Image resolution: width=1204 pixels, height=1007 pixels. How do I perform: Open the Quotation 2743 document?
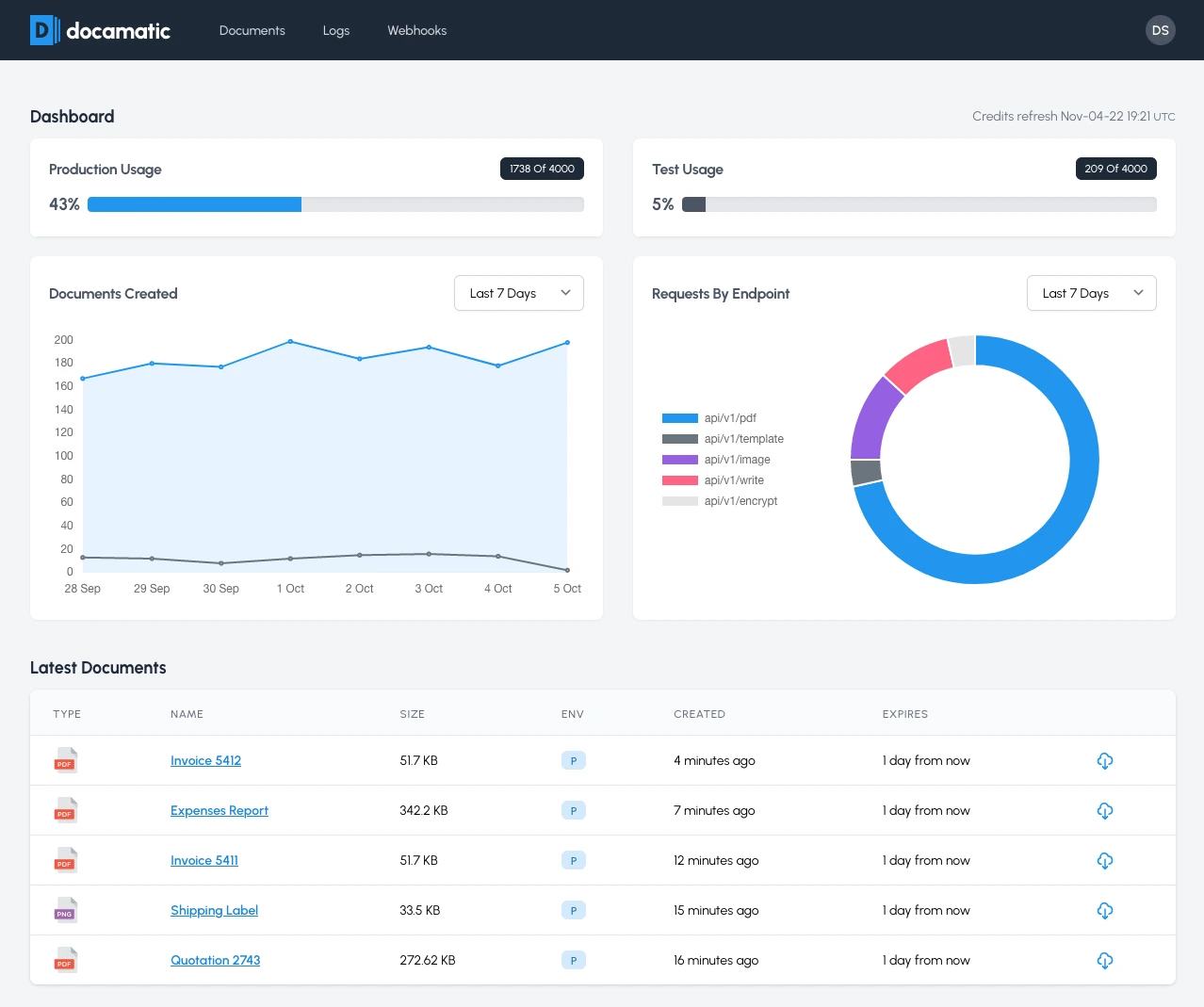tap(215, 960)
